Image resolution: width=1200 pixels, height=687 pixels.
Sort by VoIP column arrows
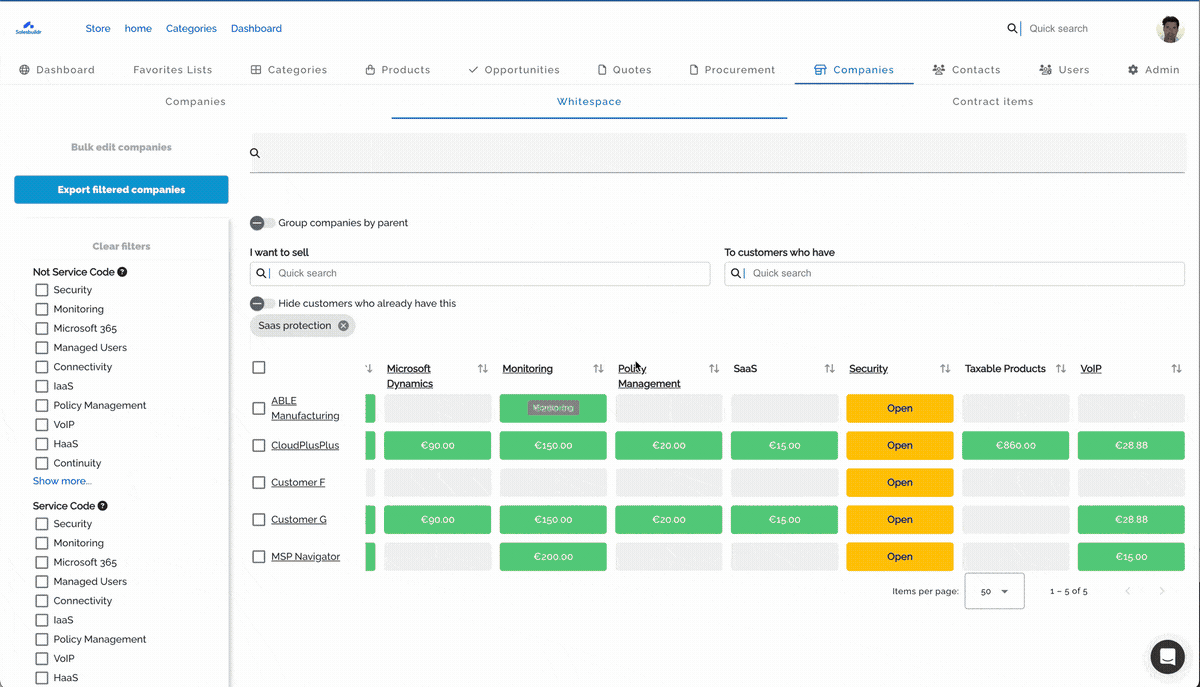(x=1176, y=369)
